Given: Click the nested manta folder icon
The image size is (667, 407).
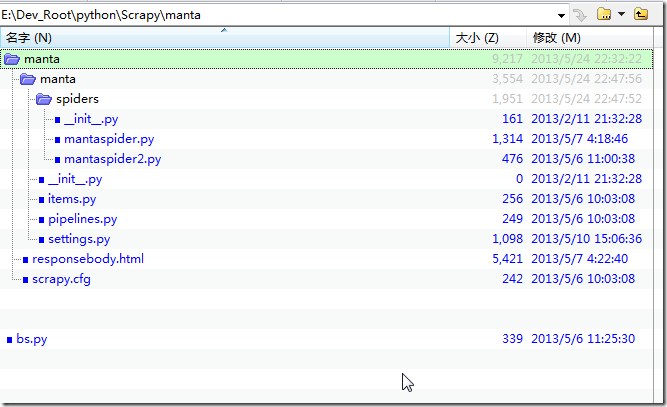Looking at the screenshot, I should 28,79.
